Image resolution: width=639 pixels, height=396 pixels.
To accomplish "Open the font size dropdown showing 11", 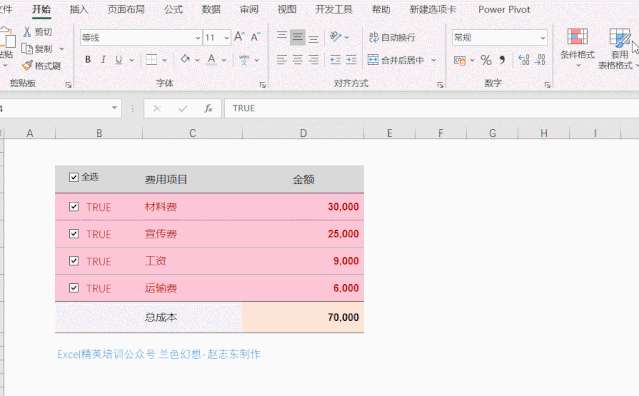I will pyautogui.click(x=226, y=38).
